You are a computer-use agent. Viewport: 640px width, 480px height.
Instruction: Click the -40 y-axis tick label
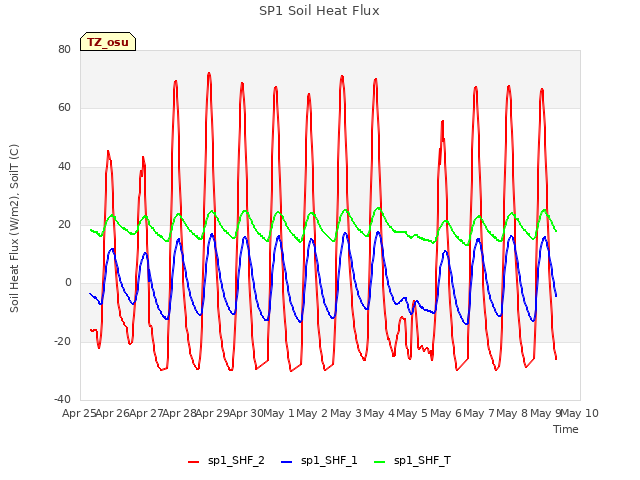pos(62,399)
